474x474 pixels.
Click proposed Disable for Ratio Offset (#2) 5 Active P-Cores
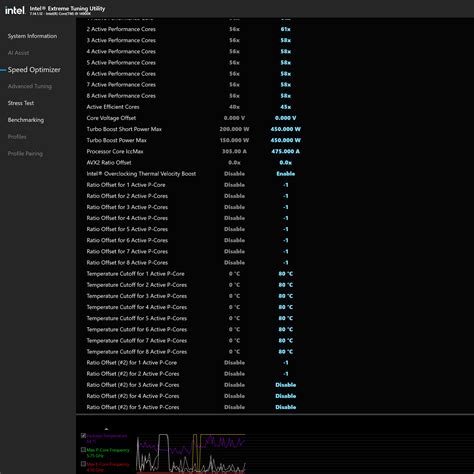pos(285,407)
